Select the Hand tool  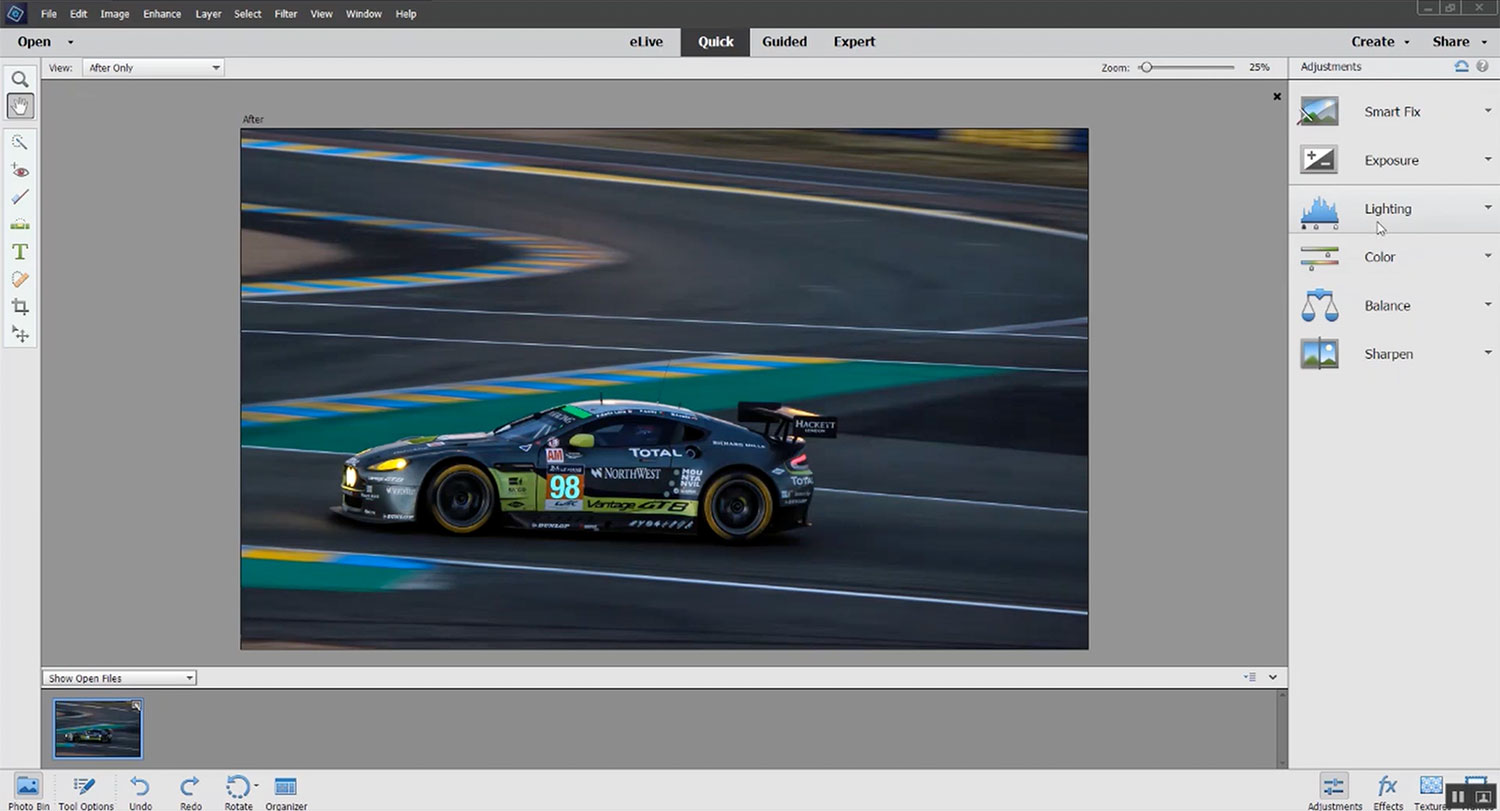point(20,106)
